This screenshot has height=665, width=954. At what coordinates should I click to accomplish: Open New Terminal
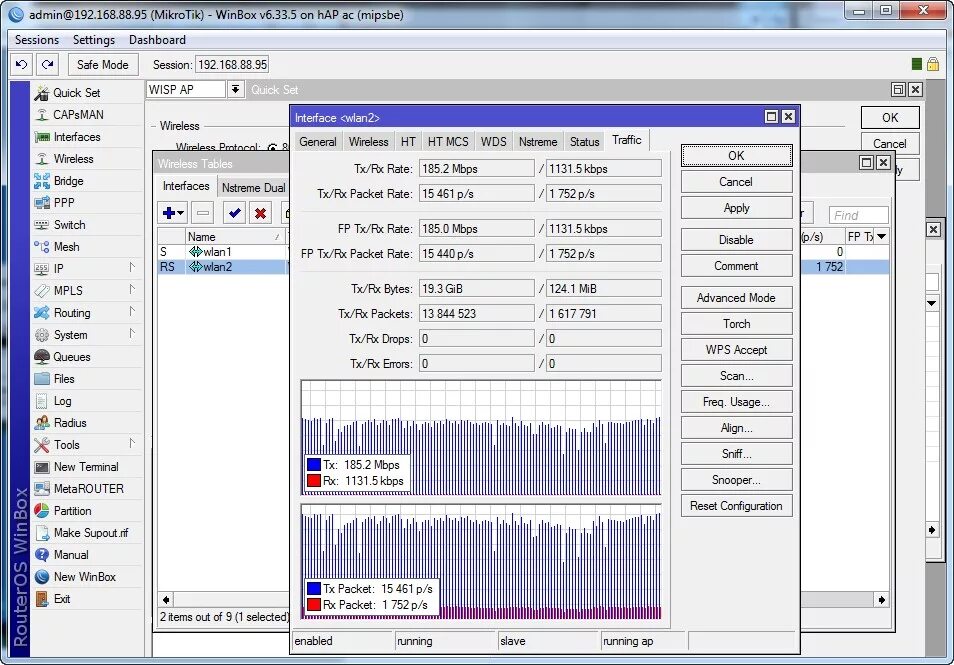(x=86, y=467)
